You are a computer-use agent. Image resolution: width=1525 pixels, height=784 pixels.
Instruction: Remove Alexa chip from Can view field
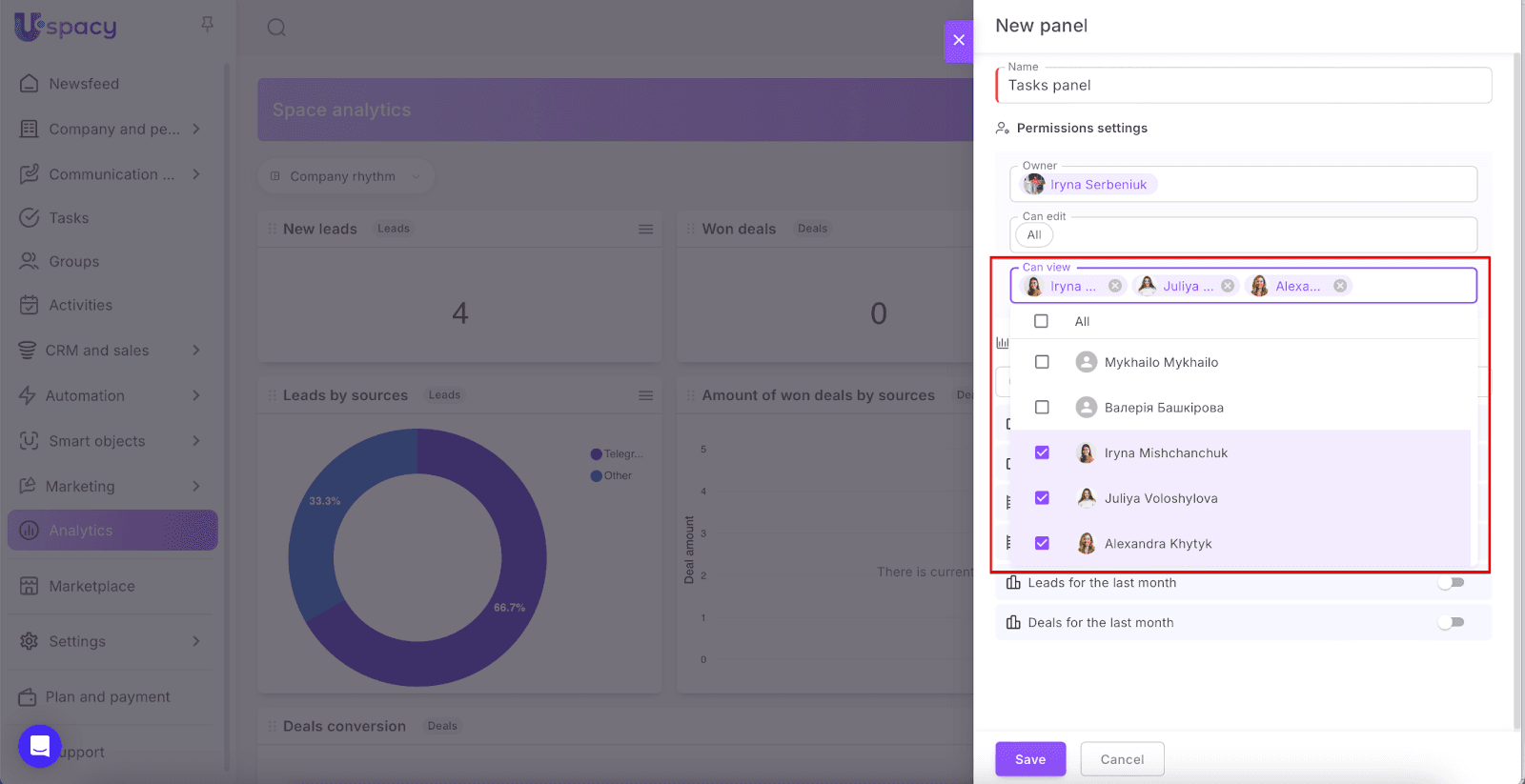1340,286
